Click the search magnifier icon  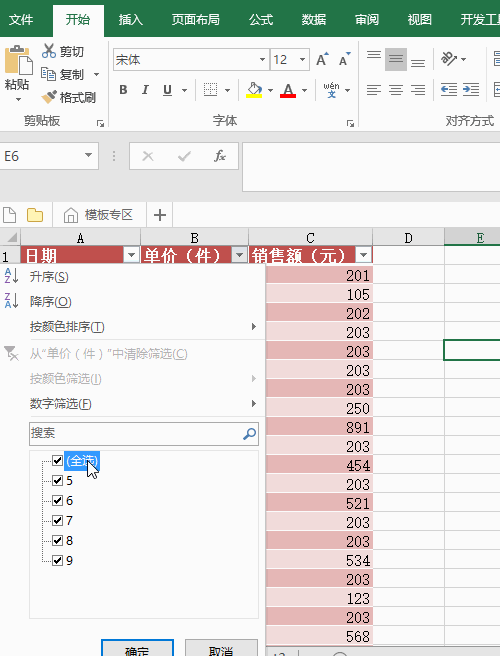[x=249, y=434]
